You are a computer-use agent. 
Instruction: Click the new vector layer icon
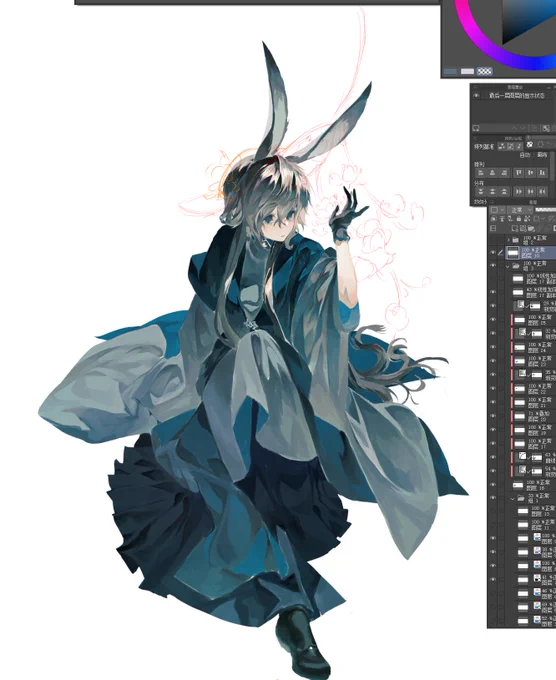[523, 229]
